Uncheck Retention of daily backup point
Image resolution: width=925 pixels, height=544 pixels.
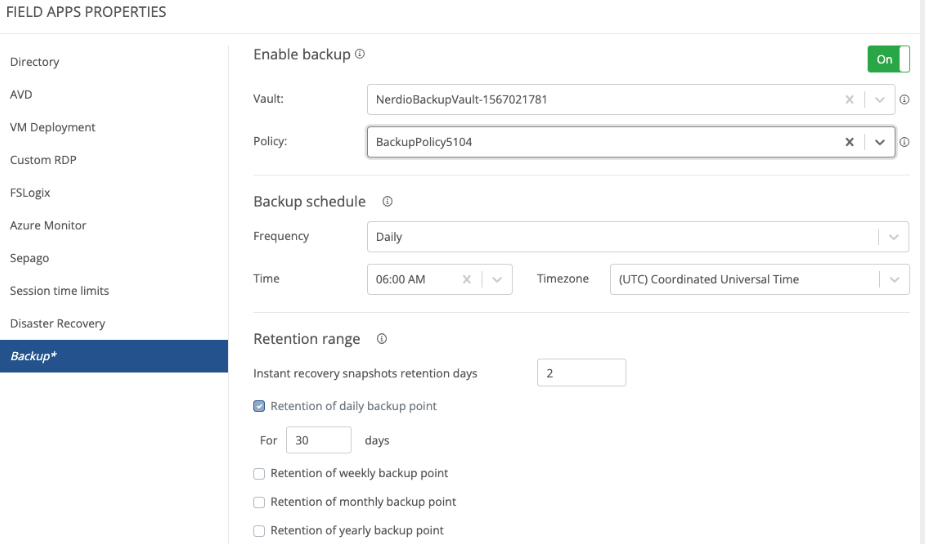click(259, 406)
